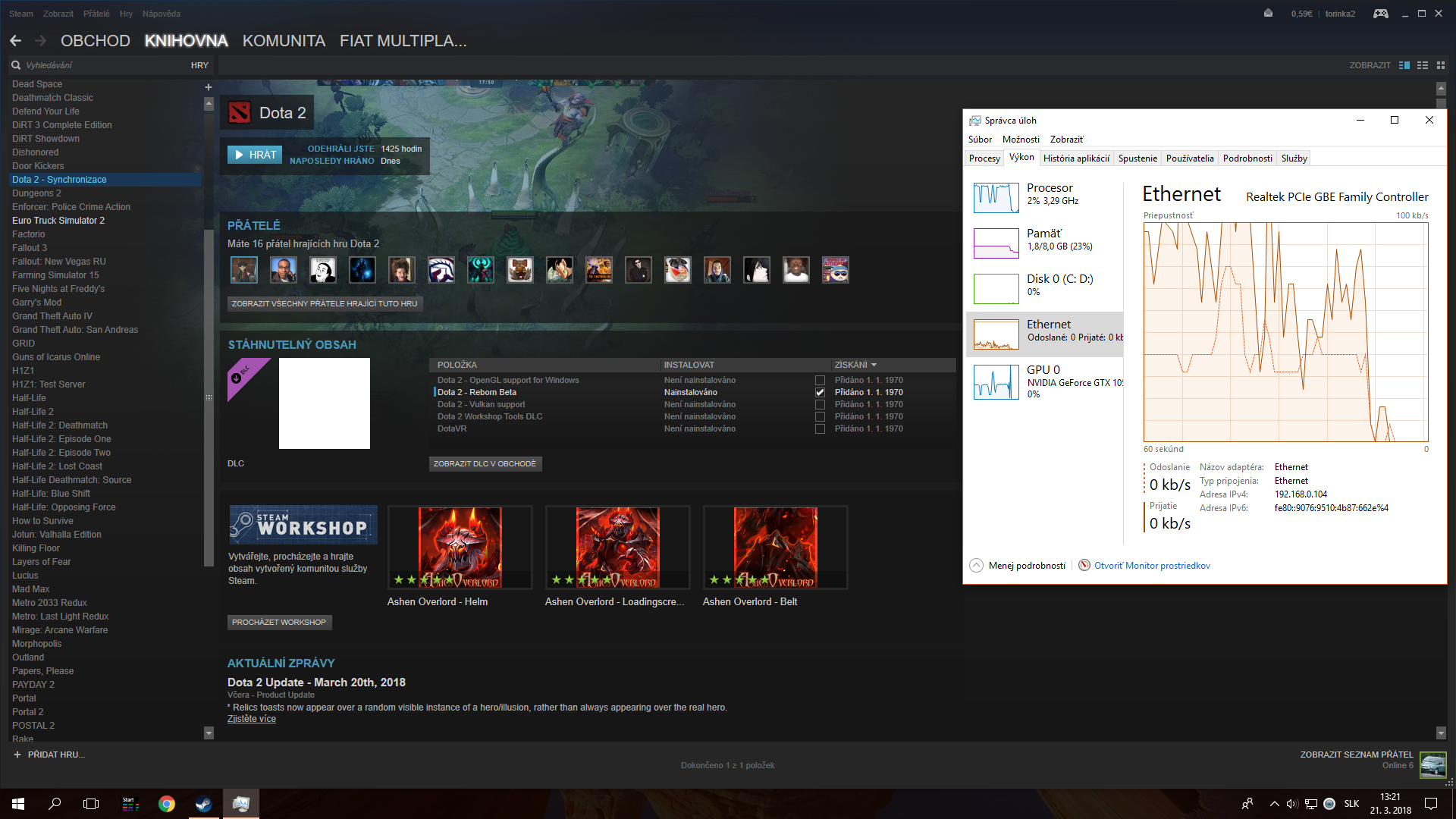1456x819 pixels.
Task: Go back with the left arrow
Action: coord(16,41)
